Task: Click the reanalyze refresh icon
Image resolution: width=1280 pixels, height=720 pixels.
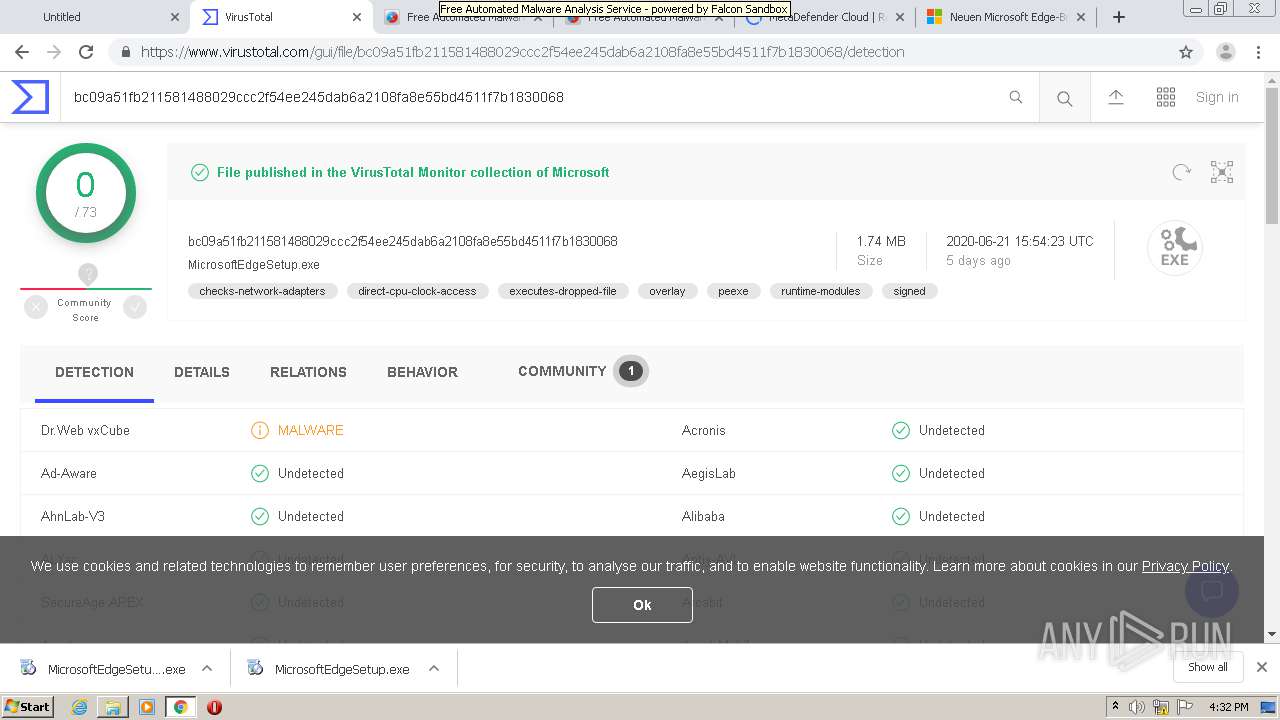Action: [1182, 172]
